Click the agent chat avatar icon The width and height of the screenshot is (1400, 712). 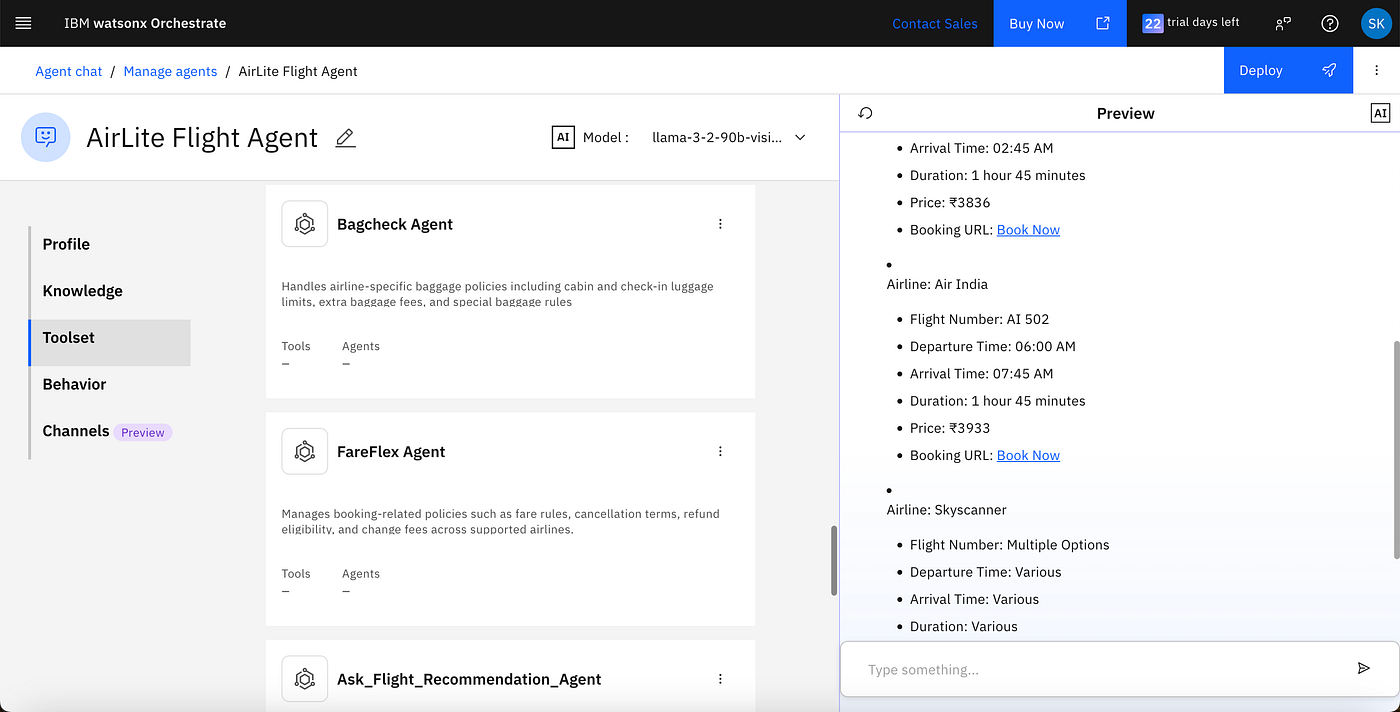tap(46, 137)
